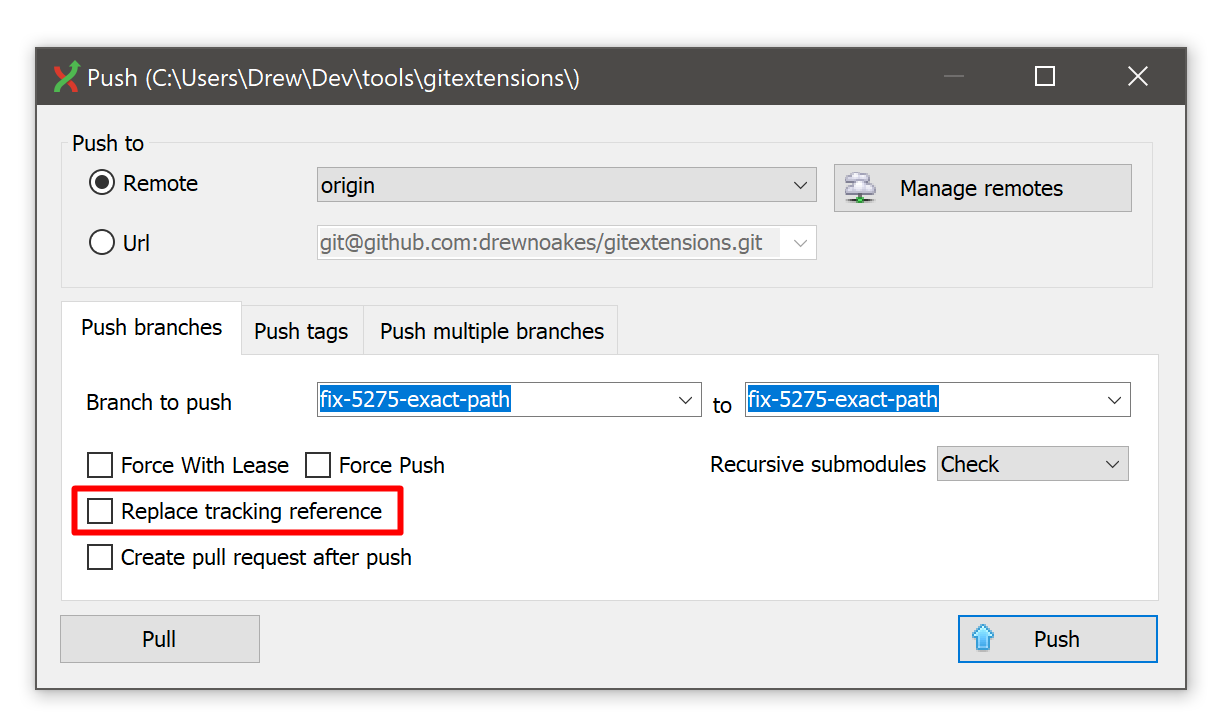Open Manage remotes
The height and width of the screenshot is (728, 1230).
click(980, 187)
